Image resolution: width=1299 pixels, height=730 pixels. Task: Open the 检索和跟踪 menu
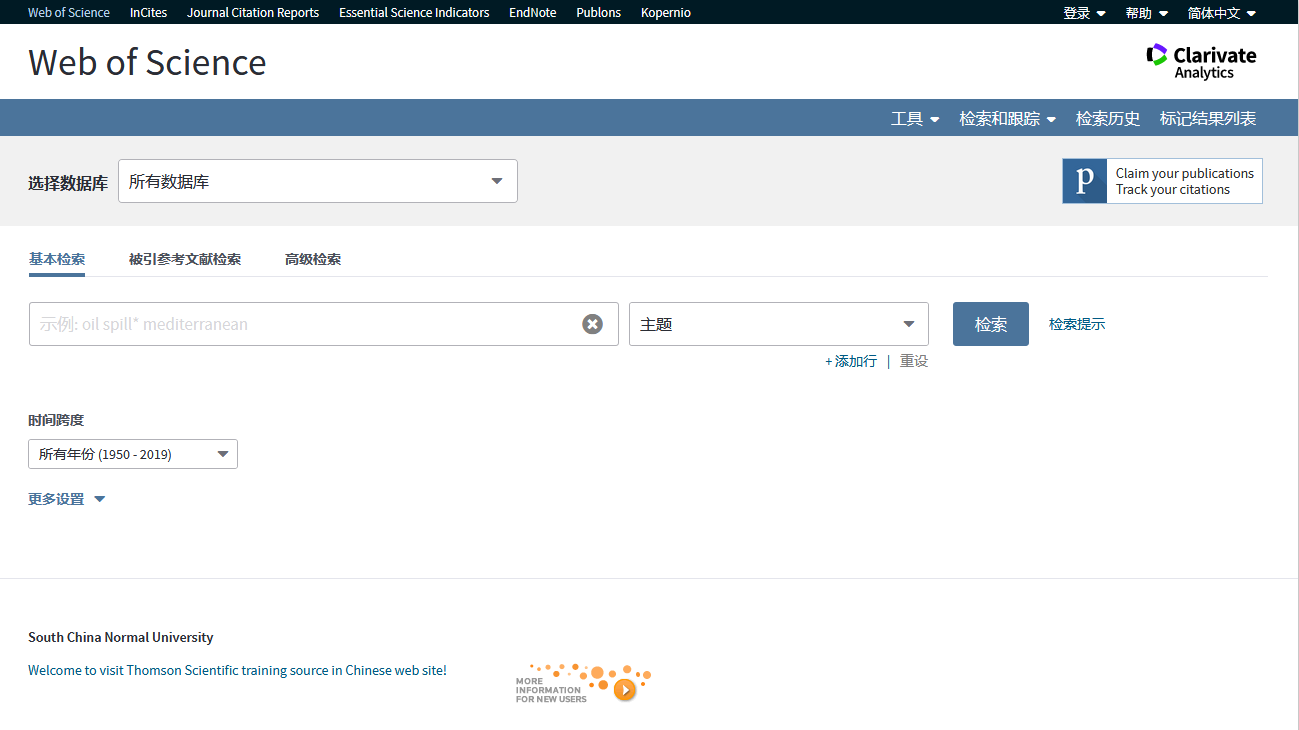[x=1007, y=118]
